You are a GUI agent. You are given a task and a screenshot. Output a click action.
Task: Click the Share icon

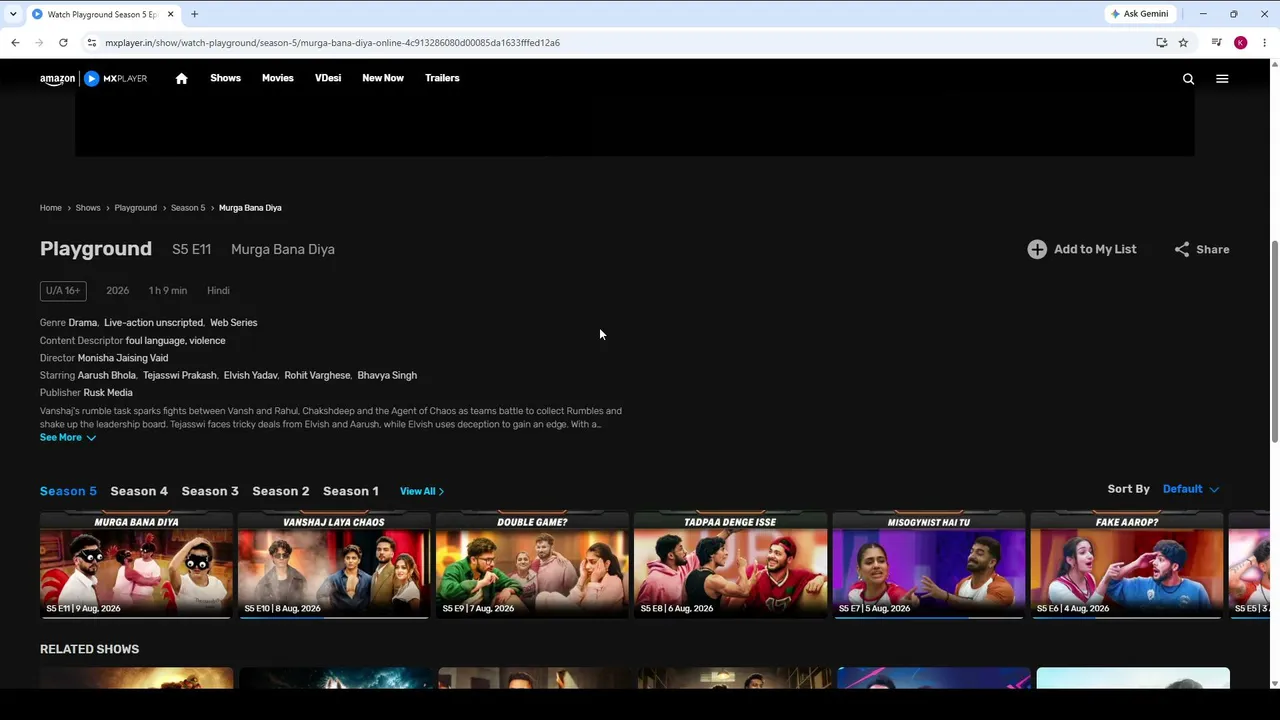click(x=1182, y=249)
